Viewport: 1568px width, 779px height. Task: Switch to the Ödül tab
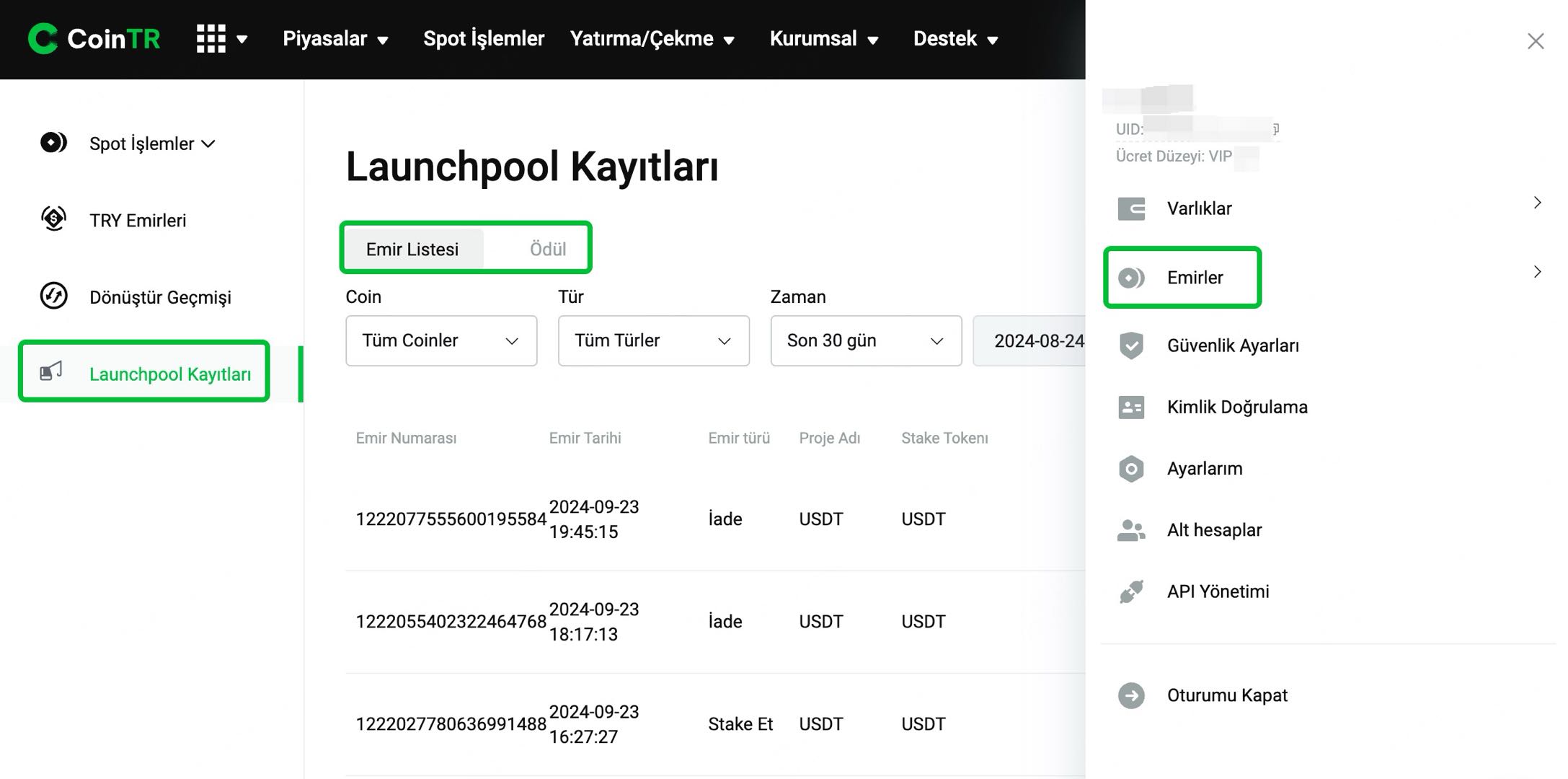point(548,249)
